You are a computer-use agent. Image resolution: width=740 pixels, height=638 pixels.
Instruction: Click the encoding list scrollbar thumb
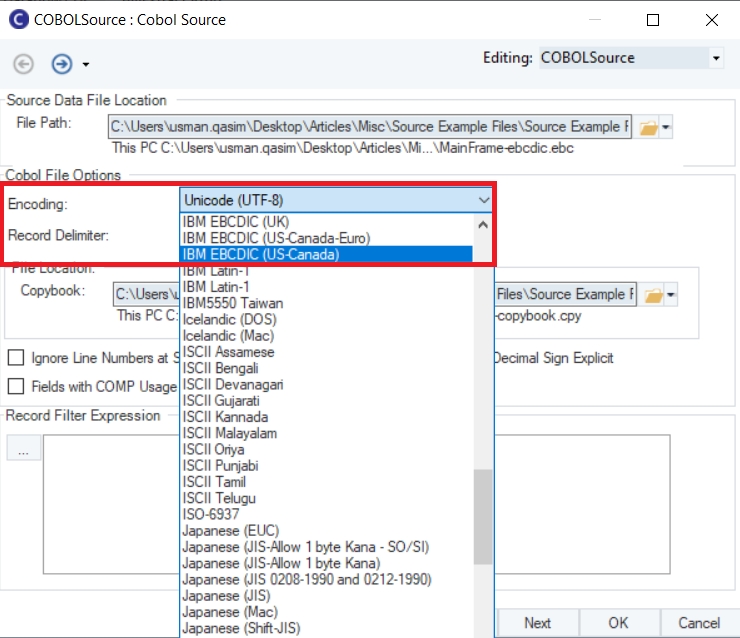pos(484,515)
